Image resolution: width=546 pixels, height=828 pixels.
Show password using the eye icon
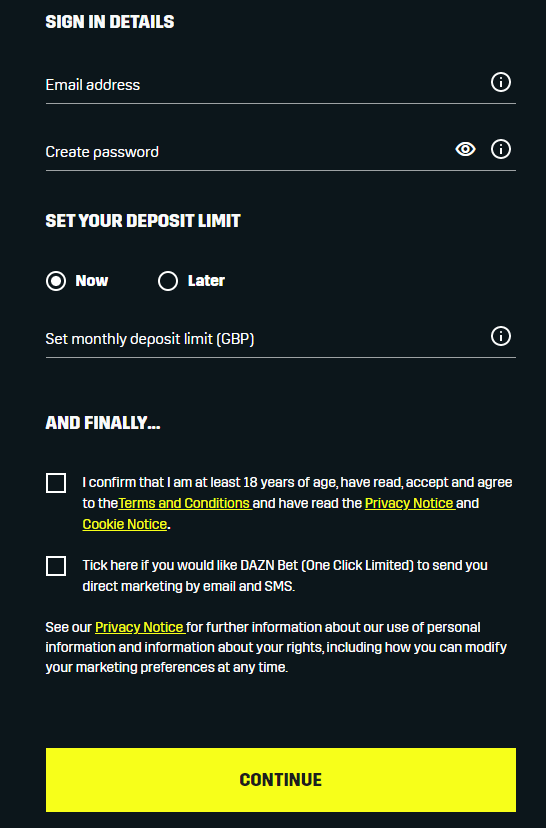(x=465, y=149)
